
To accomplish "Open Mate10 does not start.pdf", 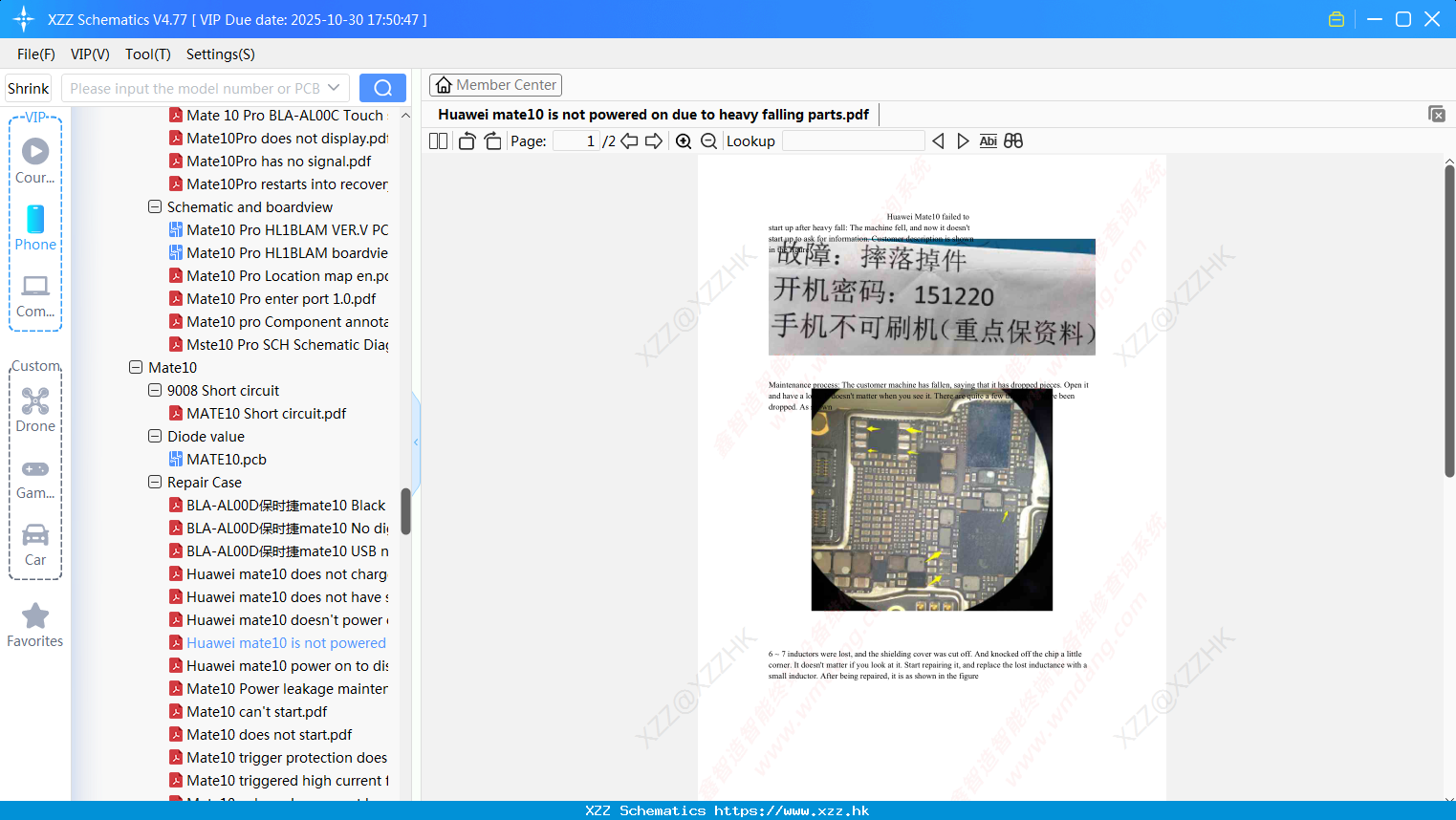I will [261, 734].
